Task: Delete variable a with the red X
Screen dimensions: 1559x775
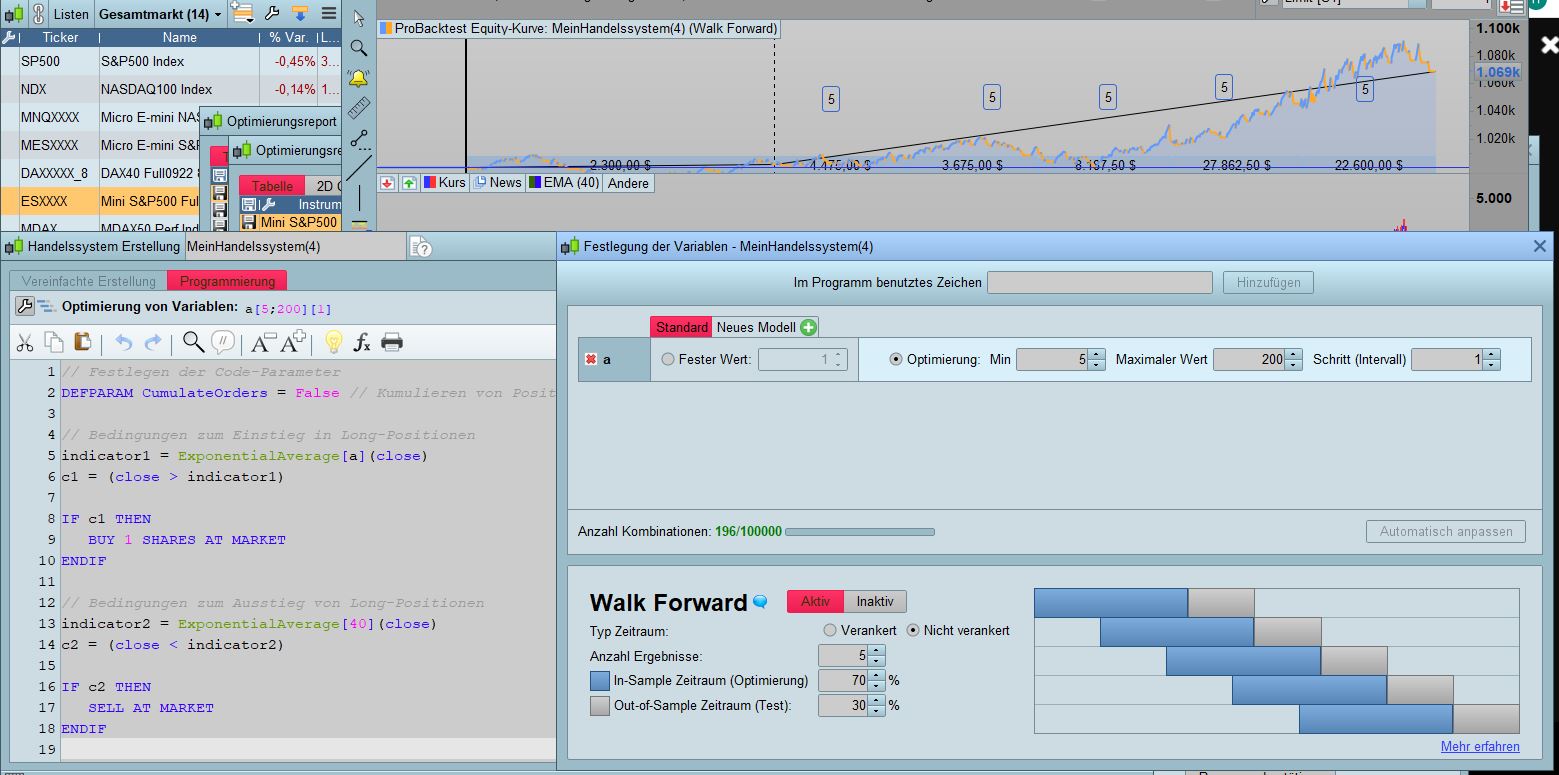Action: pyautogui.click(x=589, y=359)
